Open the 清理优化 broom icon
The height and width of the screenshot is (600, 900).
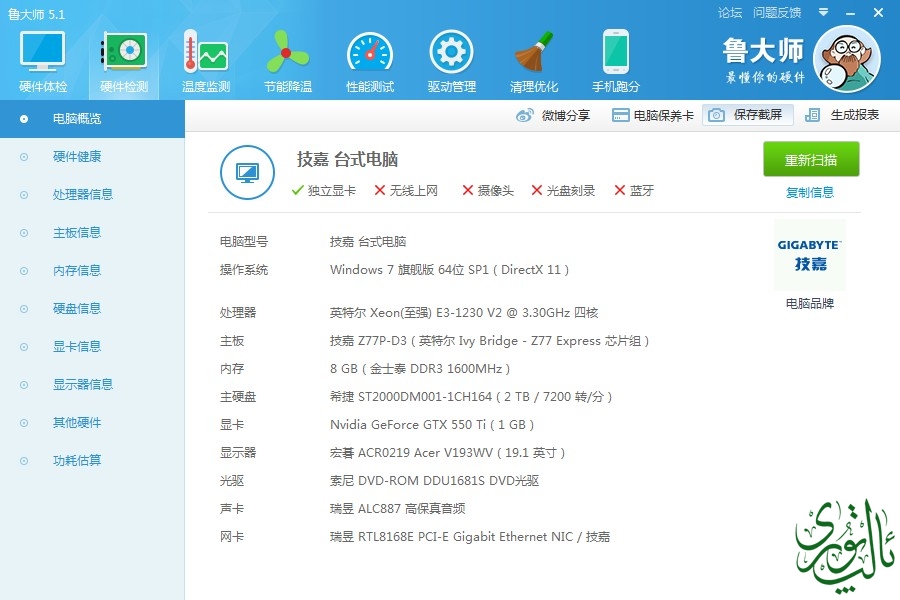534,52
